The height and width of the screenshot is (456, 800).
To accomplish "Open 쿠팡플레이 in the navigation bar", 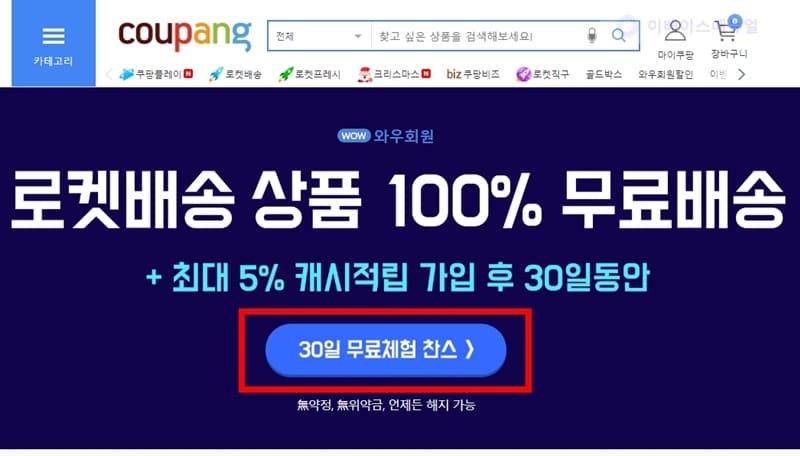I will pos(156,74).
